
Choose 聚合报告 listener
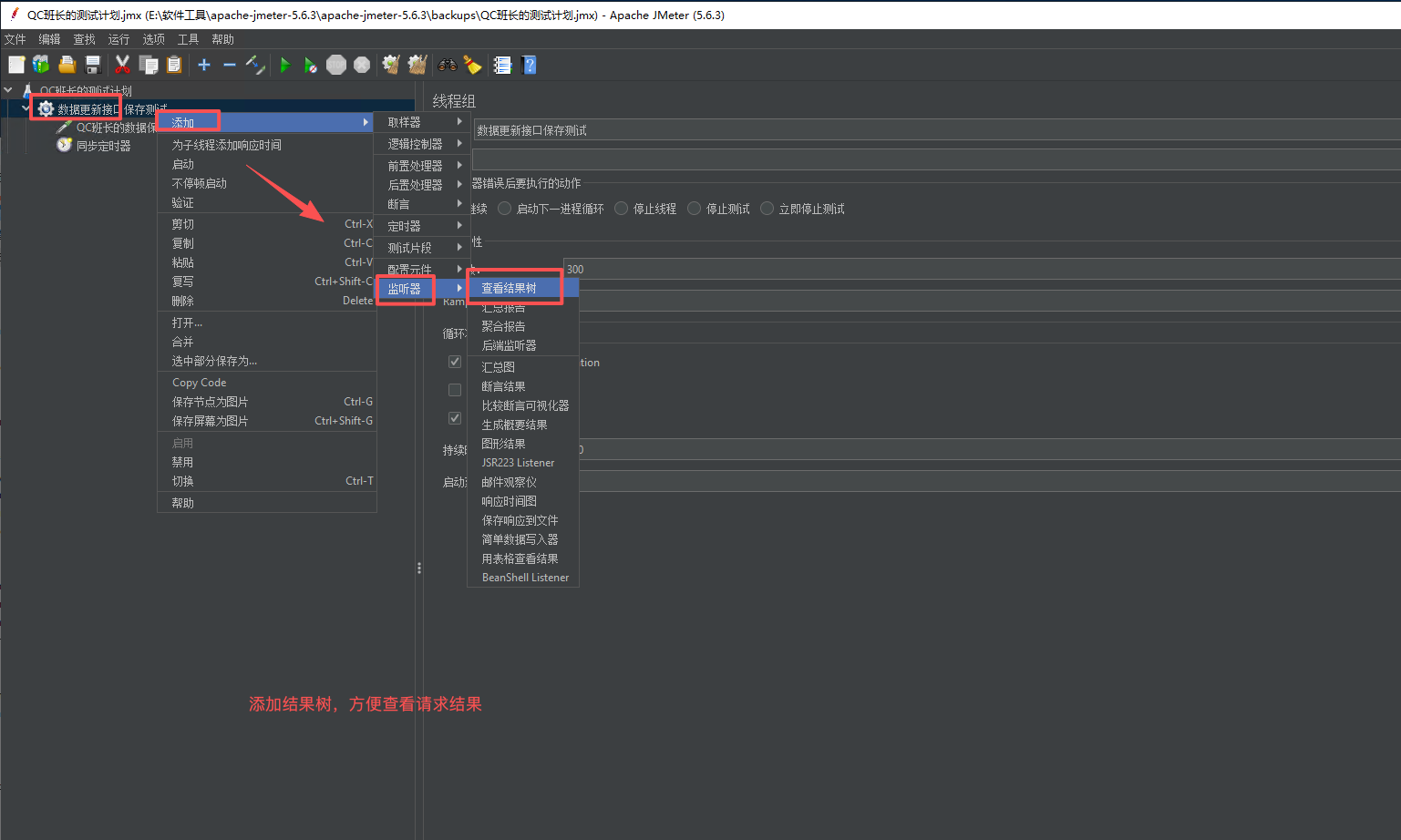tap(523, 326)
